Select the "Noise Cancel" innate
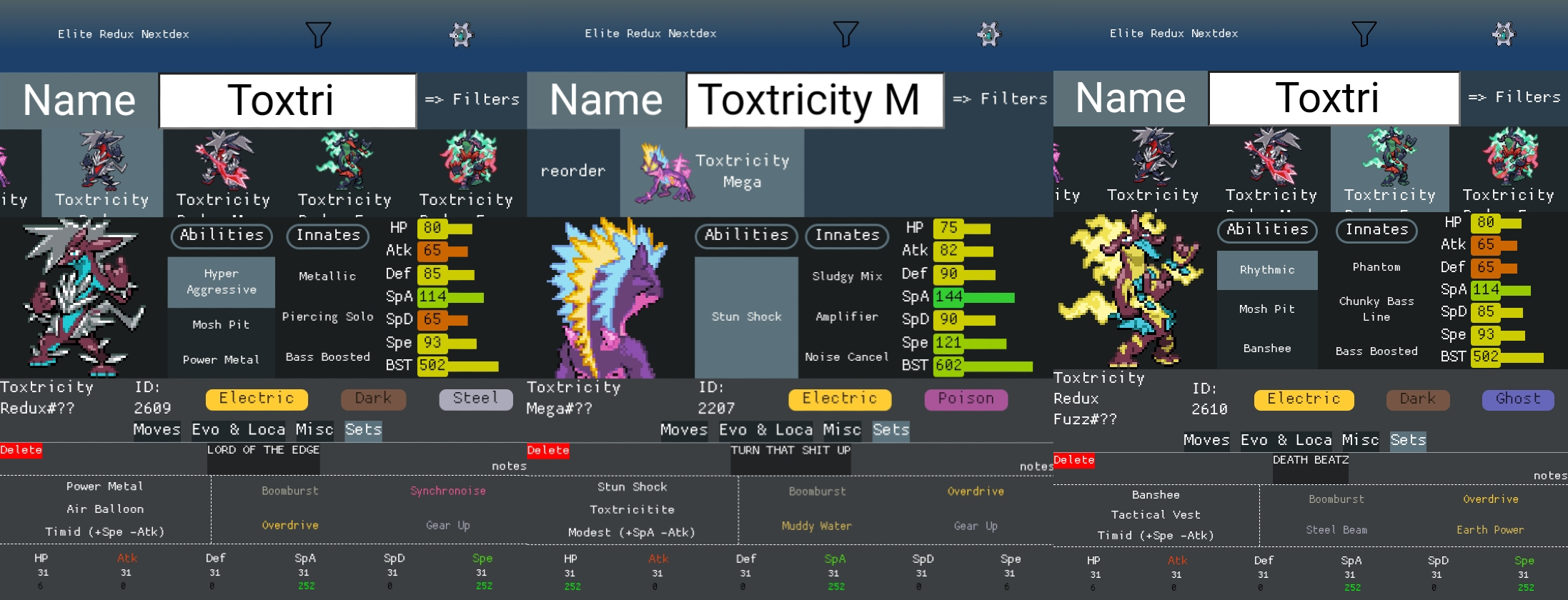This screenshot has width=1568, height=600. point(847,357)
